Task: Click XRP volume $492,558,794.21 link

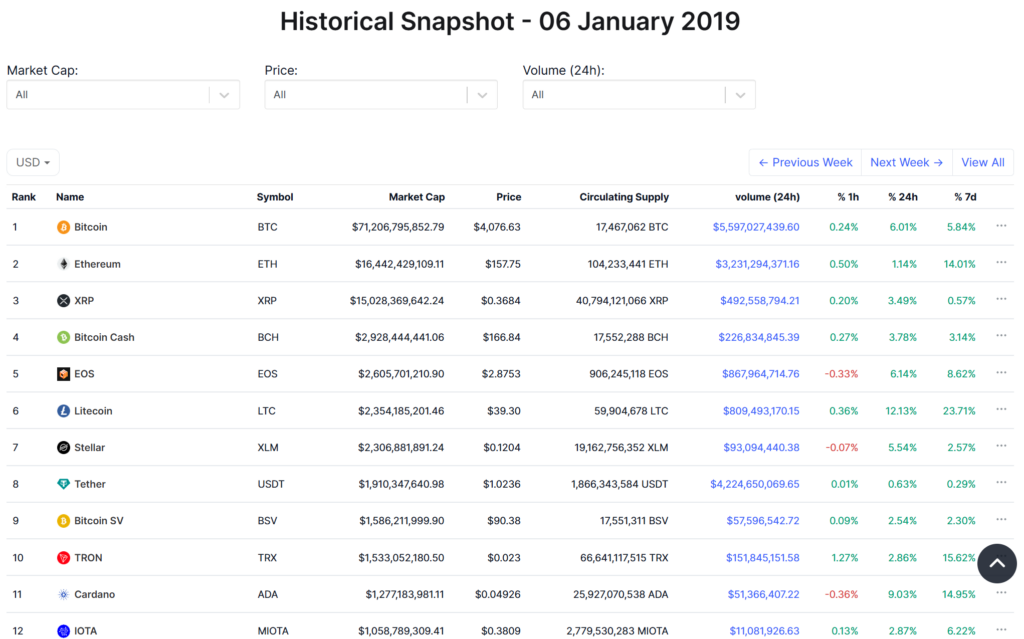Action: coord(760,301)
